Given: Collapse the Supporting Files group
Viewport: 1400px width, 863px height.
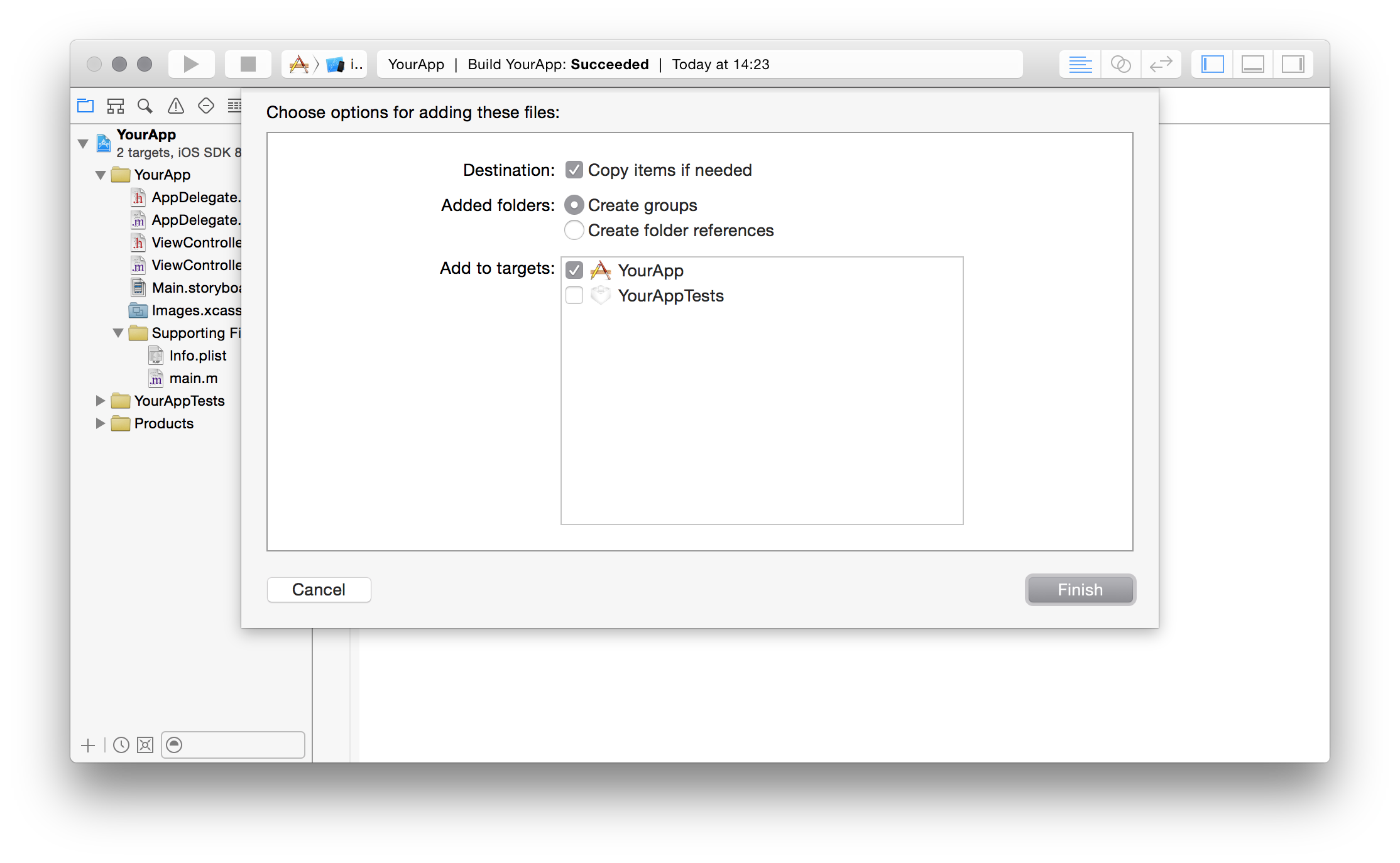Looking at the screenshot, I should pos(118,333).
